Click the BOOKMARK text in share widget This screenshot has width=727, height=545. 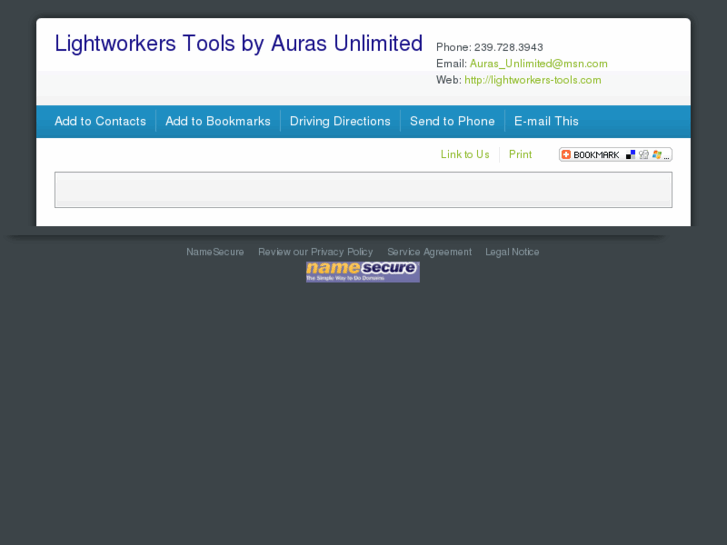[x=596, y=155]
